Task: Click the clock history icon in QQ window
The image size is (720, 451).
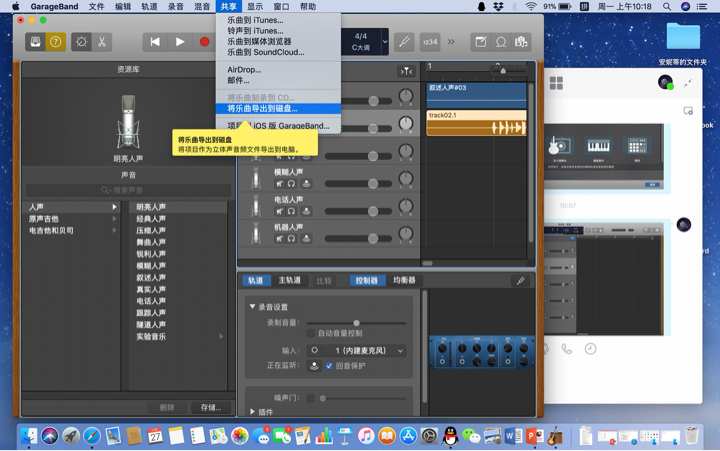Action: pos(591,349)
